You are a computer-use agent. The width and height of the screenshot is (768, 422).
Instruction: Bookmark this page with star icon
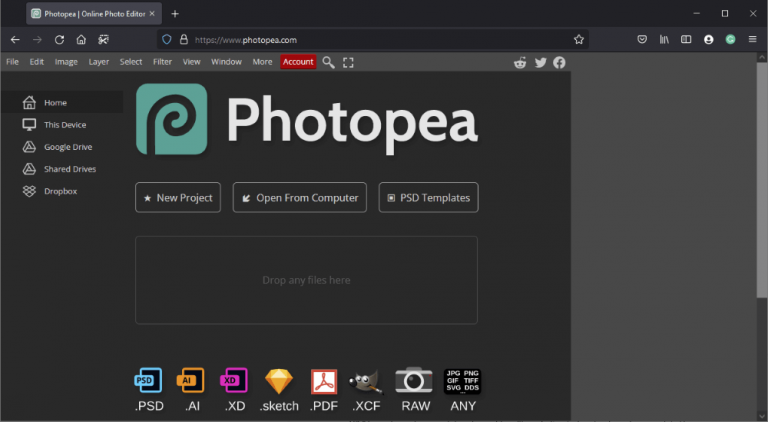pyautogui.click(x=579, y=40)
